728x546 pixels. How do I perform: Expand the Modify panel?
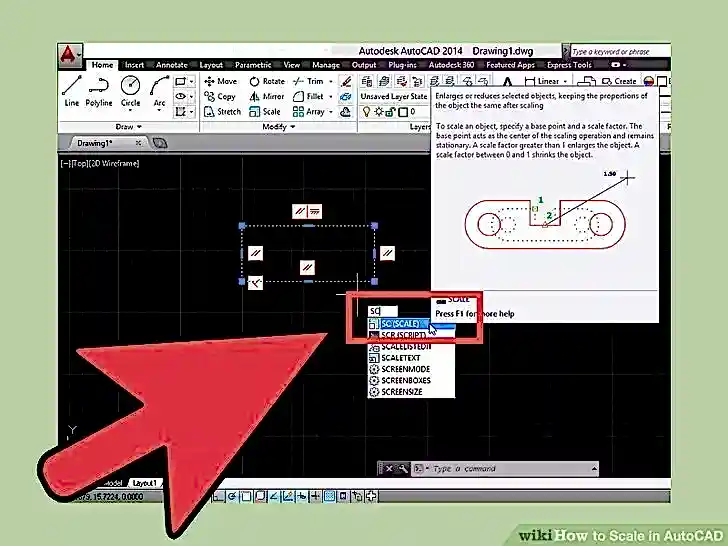click(x=279, y=126)
